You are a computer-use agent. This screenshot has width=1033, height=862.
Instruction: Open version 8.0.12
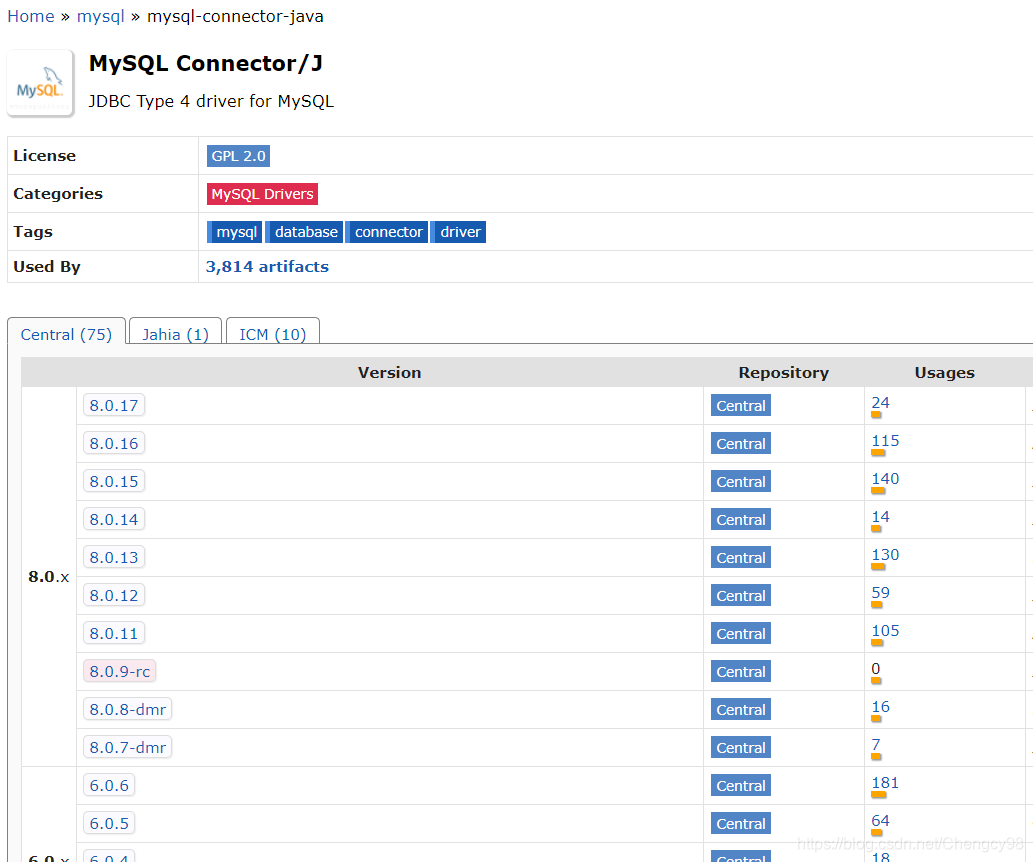(x=114, y=596)
